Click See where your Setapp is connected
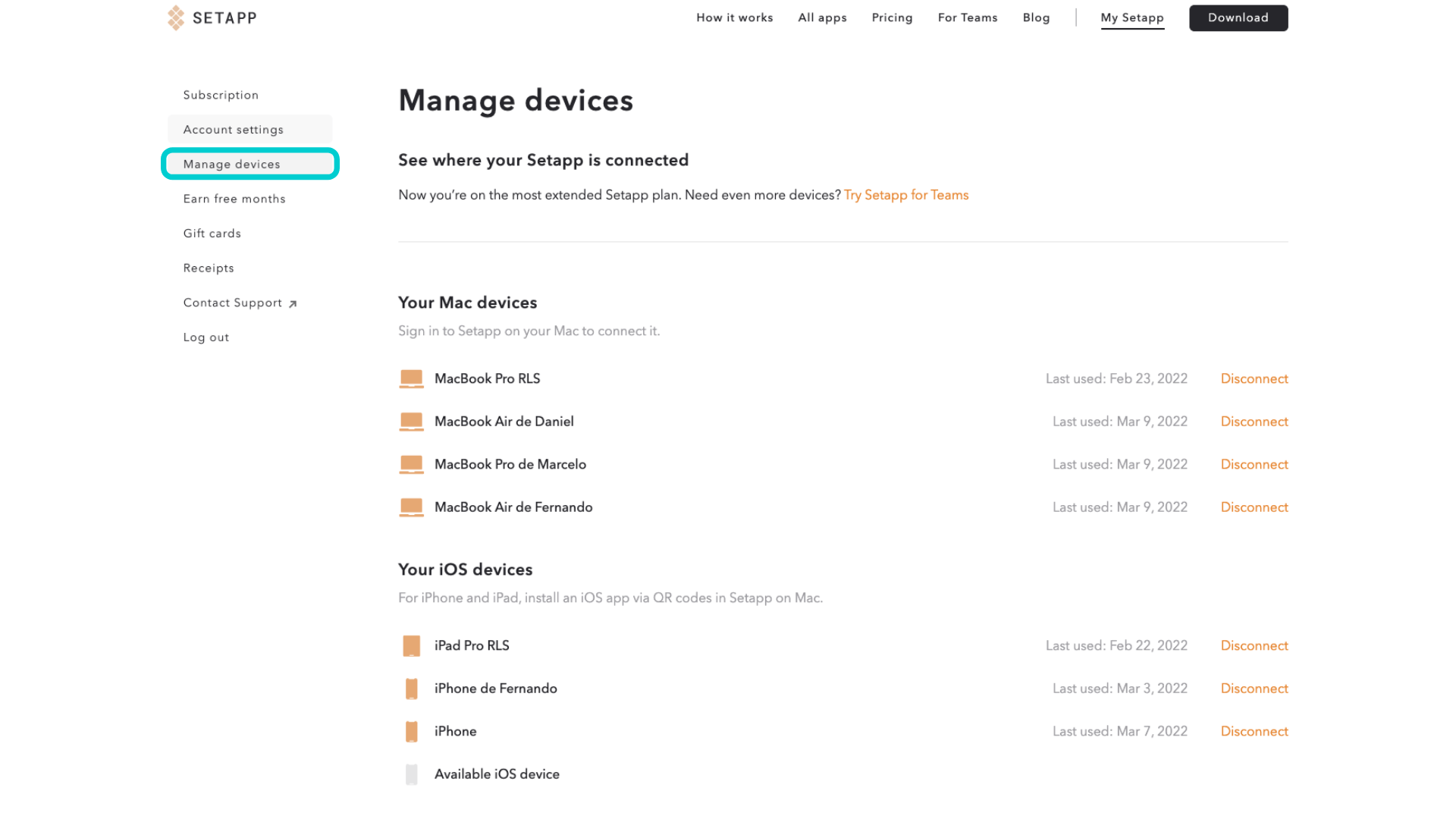 tap(543, 160)
